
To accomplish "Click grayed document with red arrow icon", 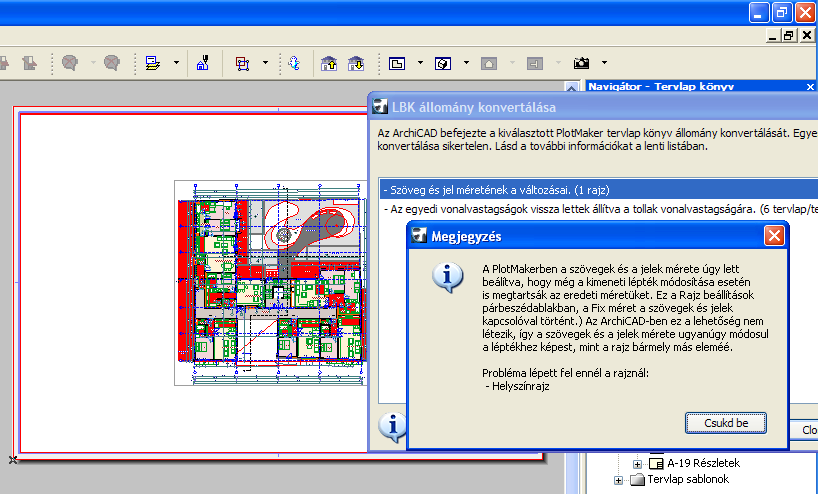I will [30, 64].
